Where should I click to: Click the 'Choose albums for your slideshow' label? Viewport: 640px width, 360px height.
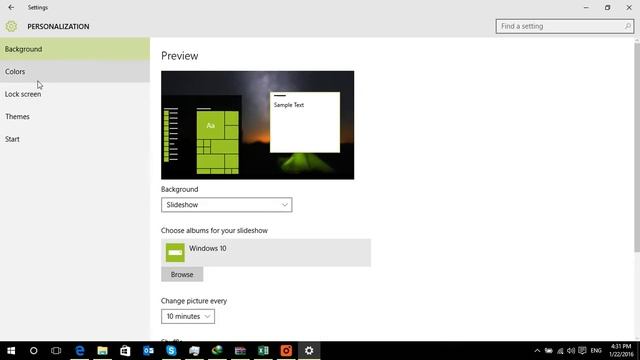pyautogui.click(x=214, y=231)
